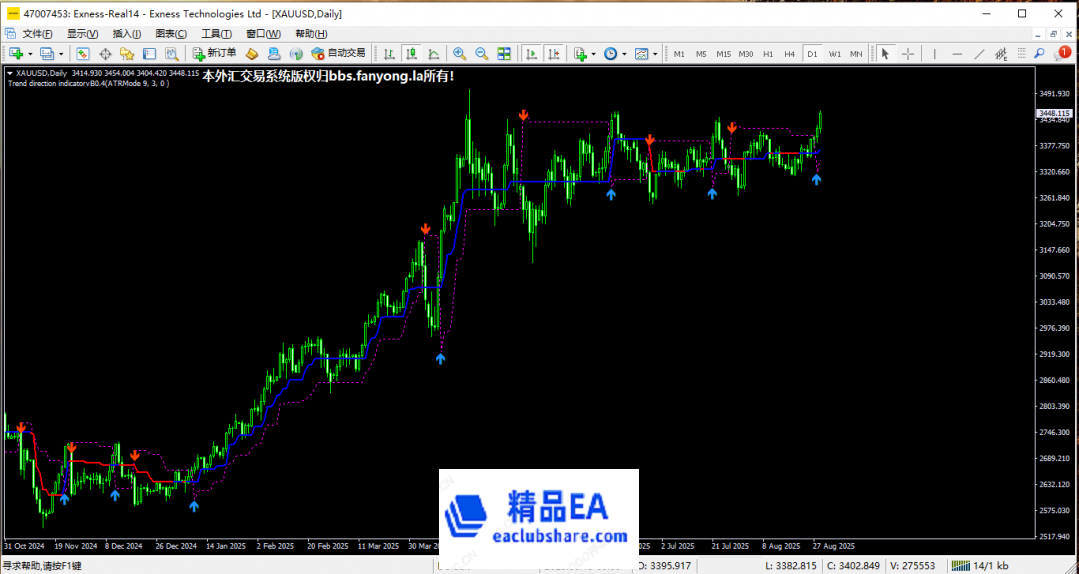Open the signals radio-wave icon
The image size is (1079, 574).
296,54
